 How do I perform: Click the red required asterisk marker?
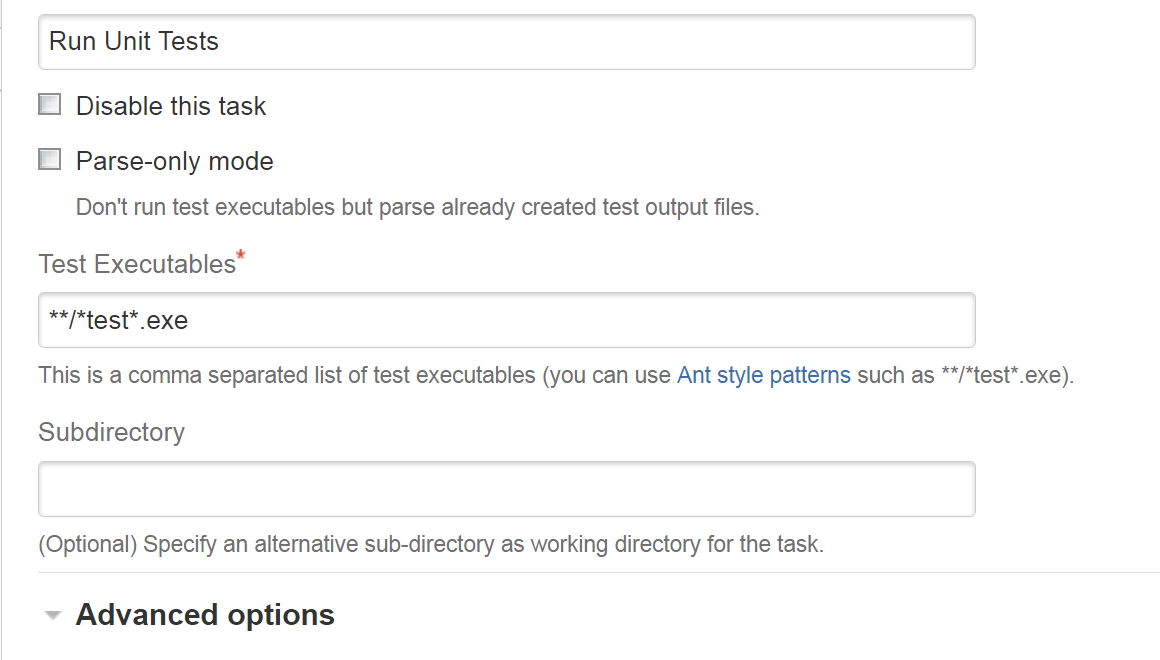point(241,257)
